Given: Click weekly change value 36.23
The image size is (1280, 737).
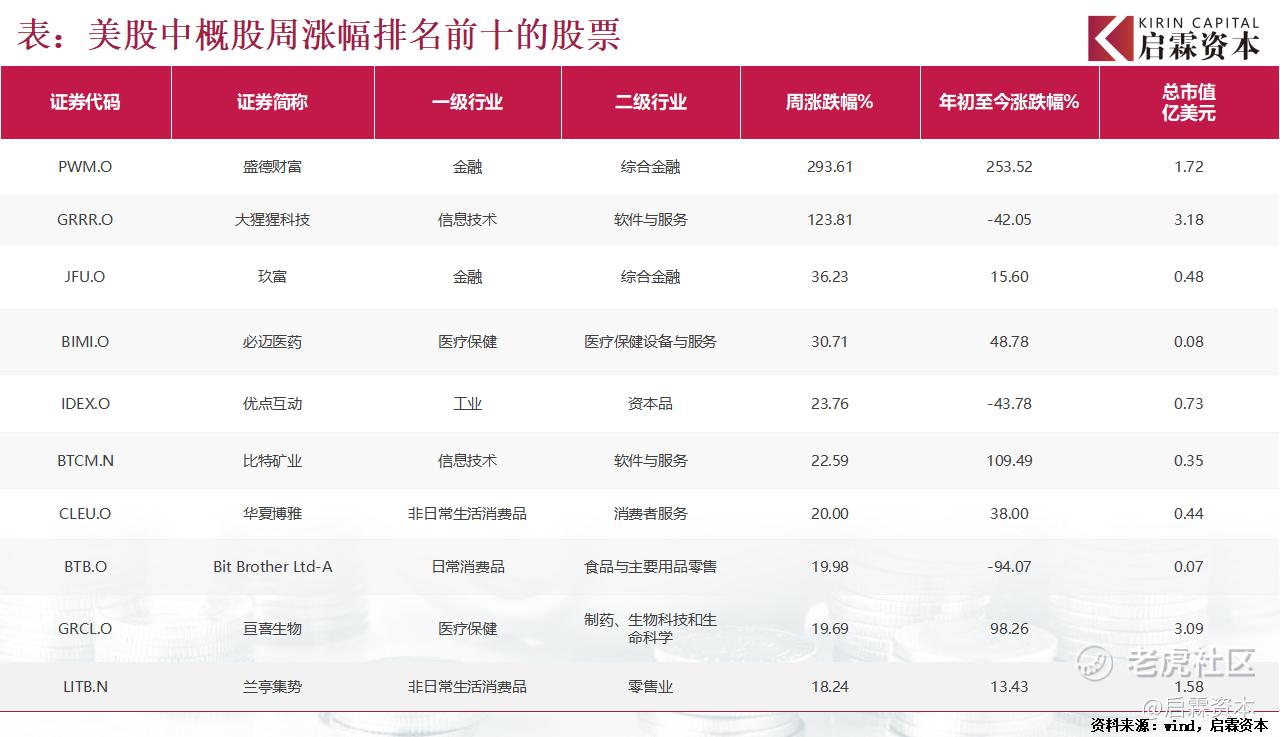Looking at the screenshot, I should click(830, 276).
